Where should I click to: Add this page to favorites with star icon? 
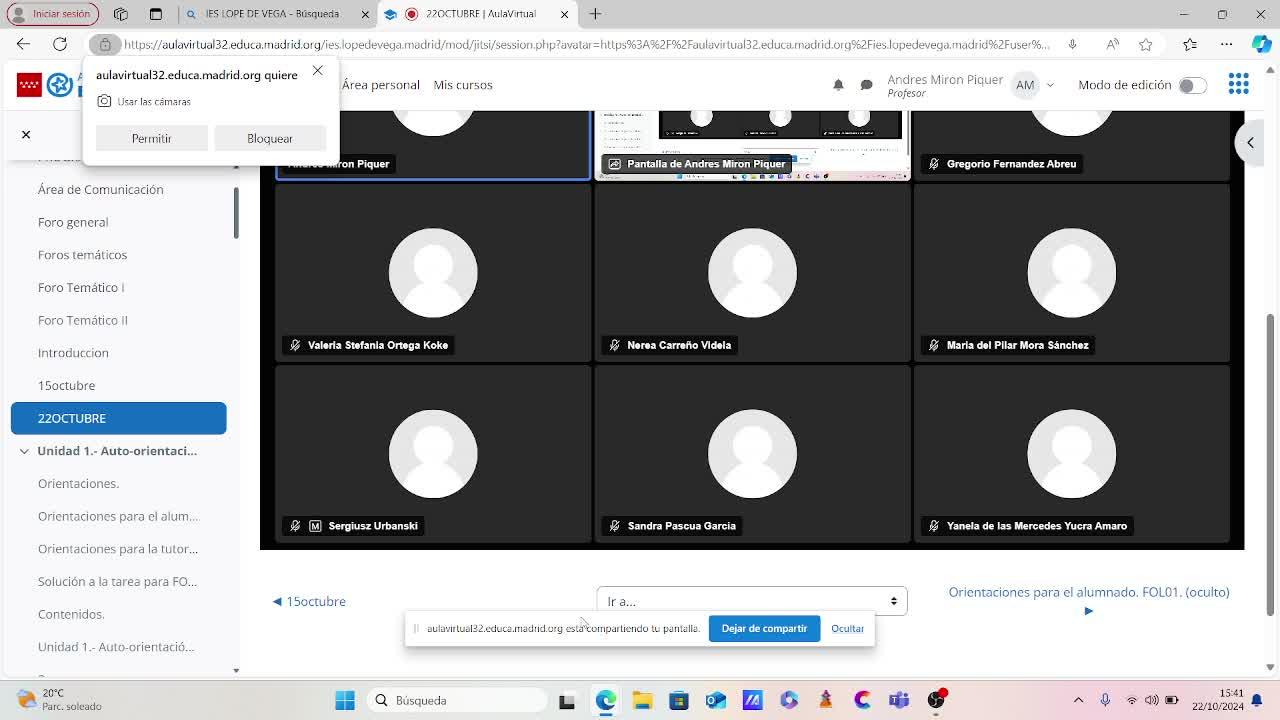1146,44
